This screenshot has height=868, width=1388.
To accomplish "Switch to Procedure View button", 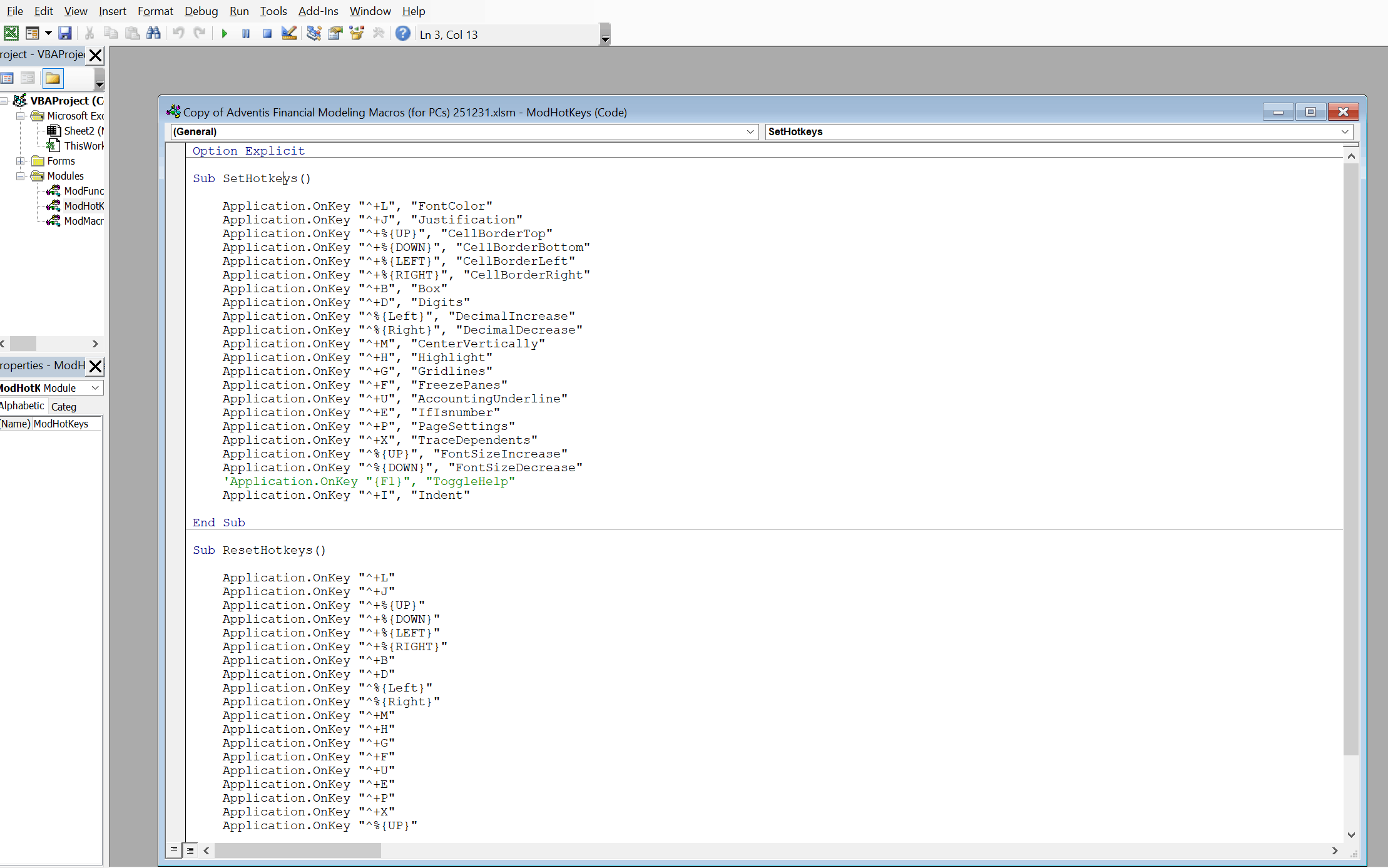I will point(174,850).
